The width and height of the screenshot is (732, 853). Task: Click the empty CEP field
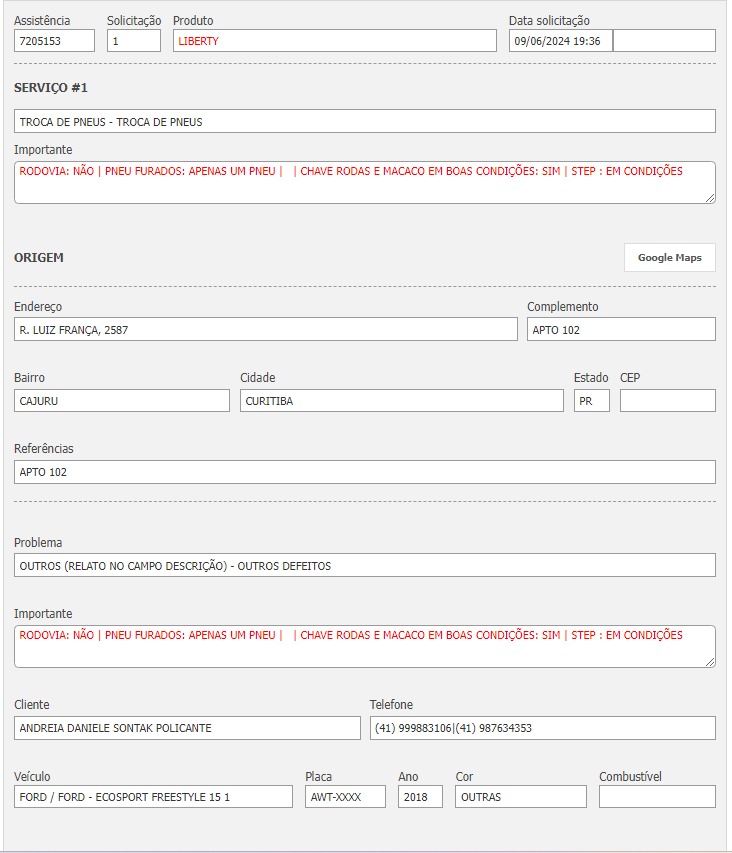point(667,400)
